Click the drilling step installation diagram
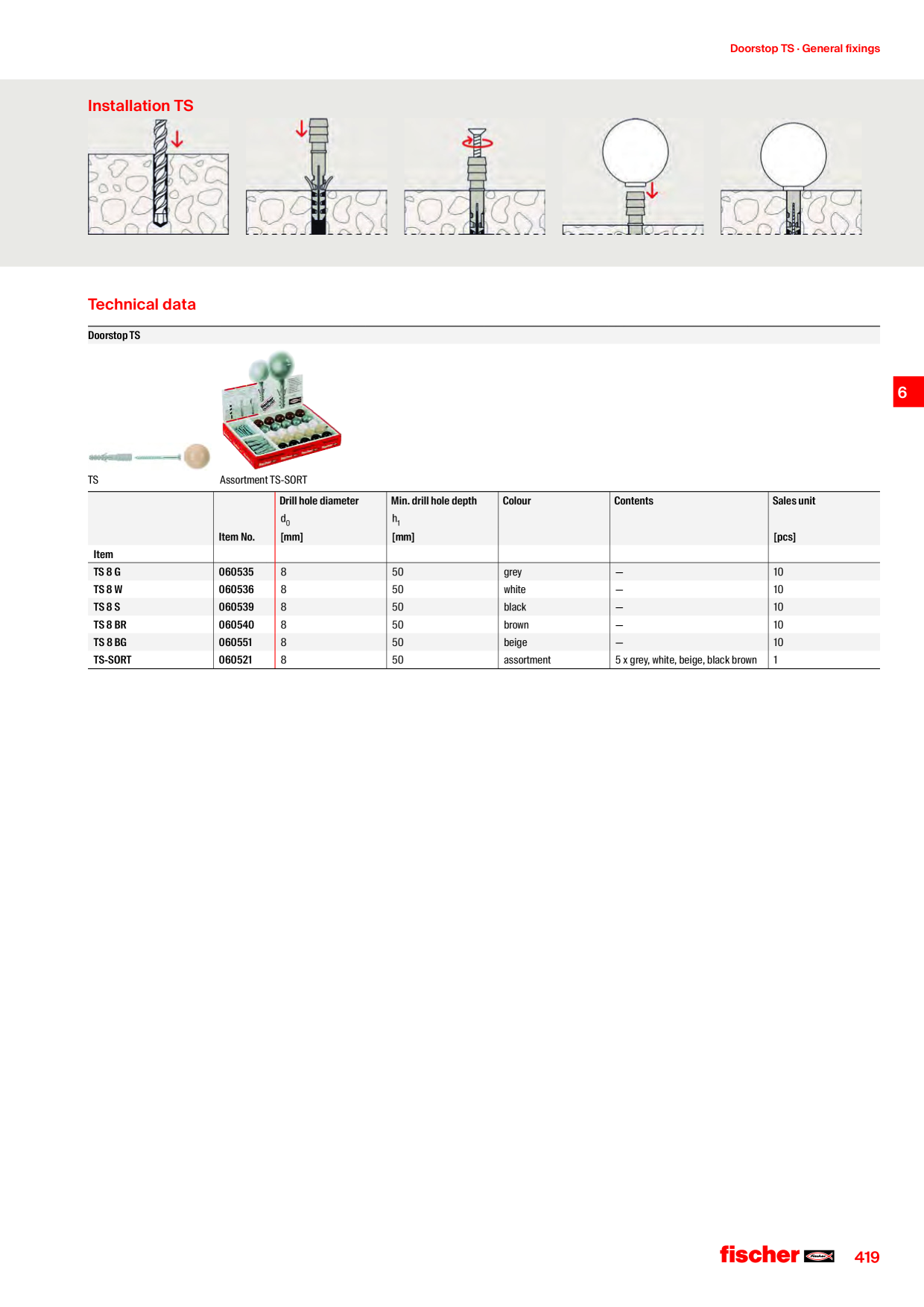The width and height of the screenshot is (924, 1307). coord(158,177)
